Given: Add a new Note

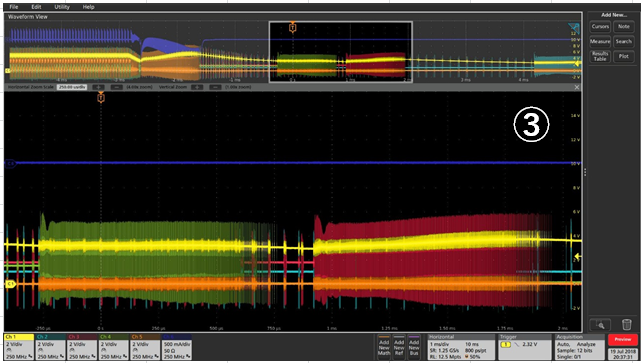Looking at the screenshot, I should 623,27.
